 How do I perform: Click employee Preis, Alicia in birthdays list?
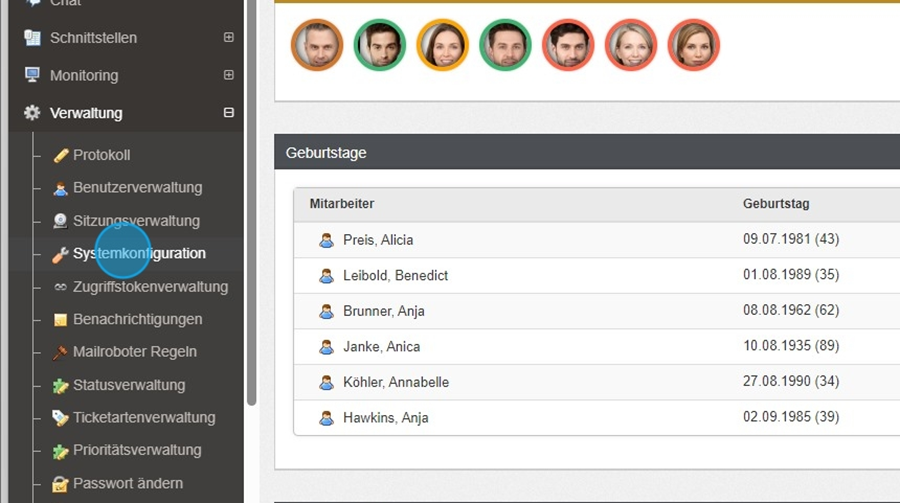point(377,240)
